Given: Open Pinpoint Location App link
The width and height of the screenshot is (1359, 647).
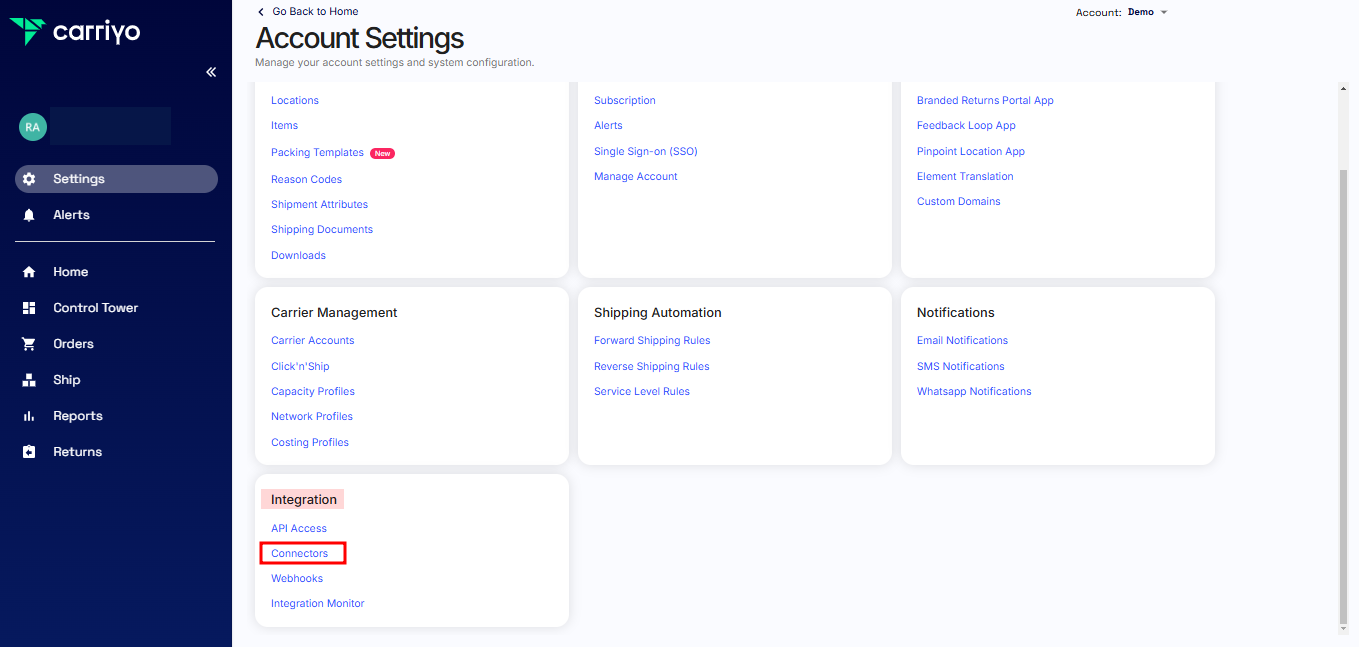Looking at the screenshot, I should (971, 152).
